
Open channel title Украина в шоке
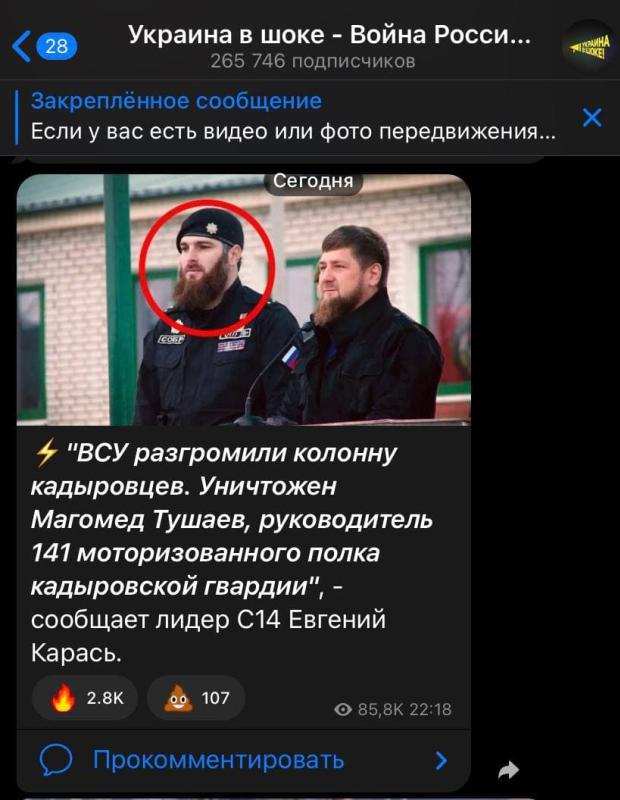pos(329,35)
